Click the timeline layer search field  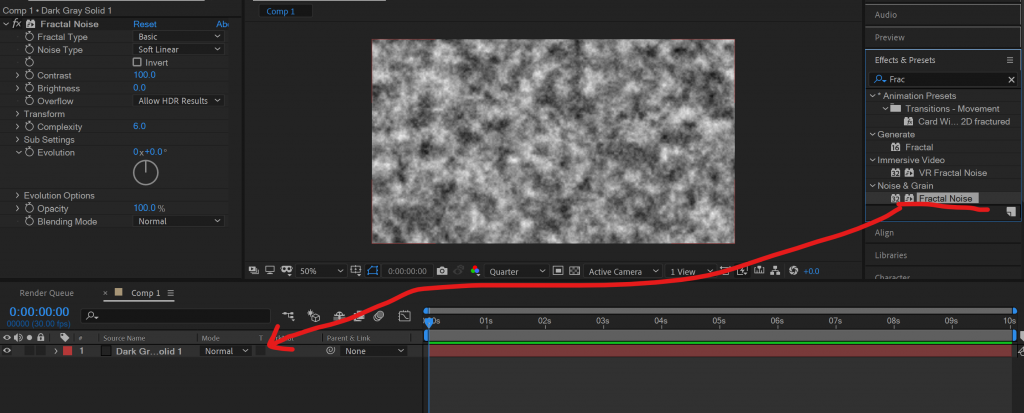(175, 316)
